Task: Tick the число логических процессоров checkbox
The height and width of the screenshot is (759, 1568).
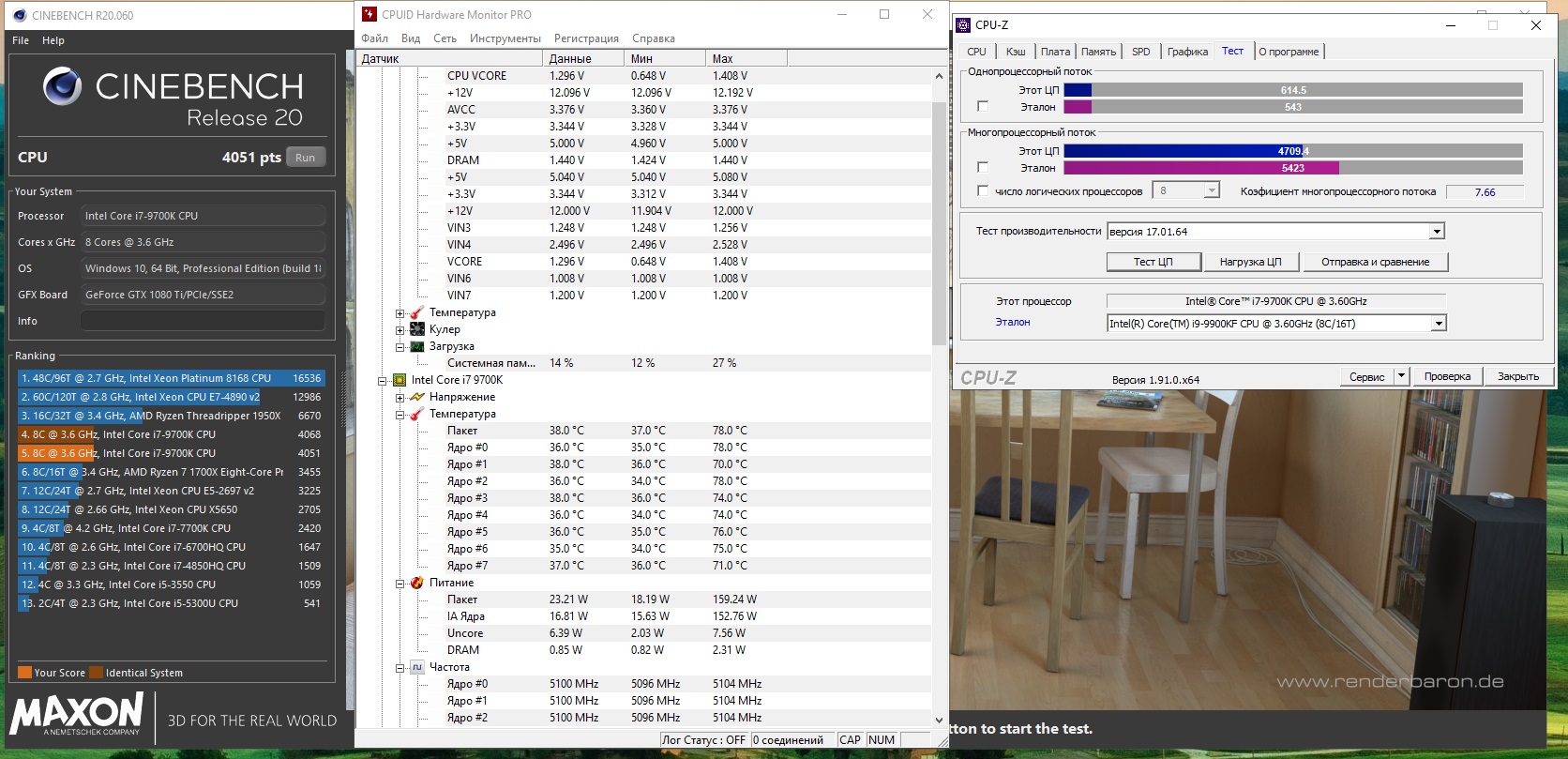Action: coord(983,191)
